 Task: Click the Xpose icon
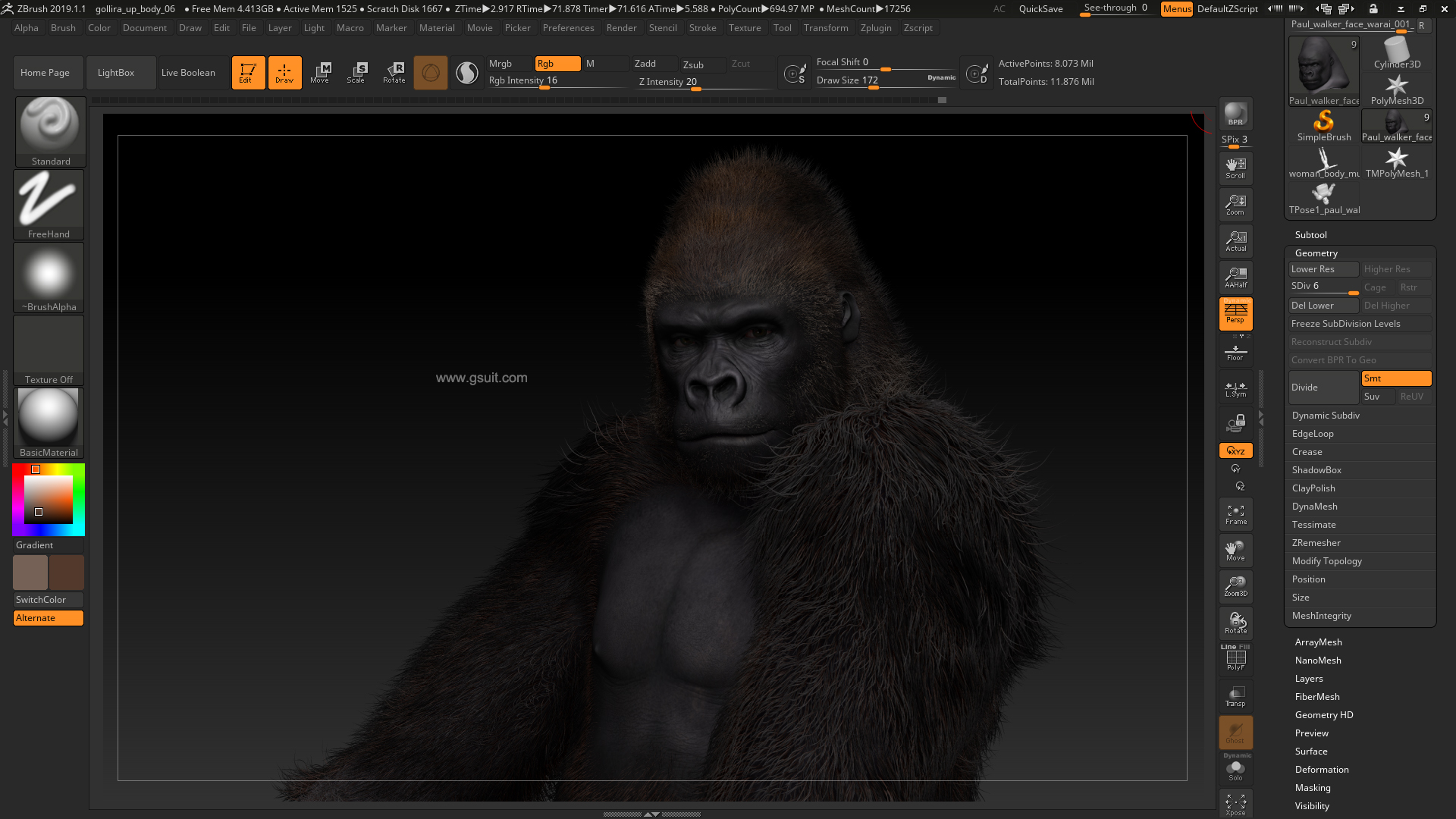(x=1235, y=805)
